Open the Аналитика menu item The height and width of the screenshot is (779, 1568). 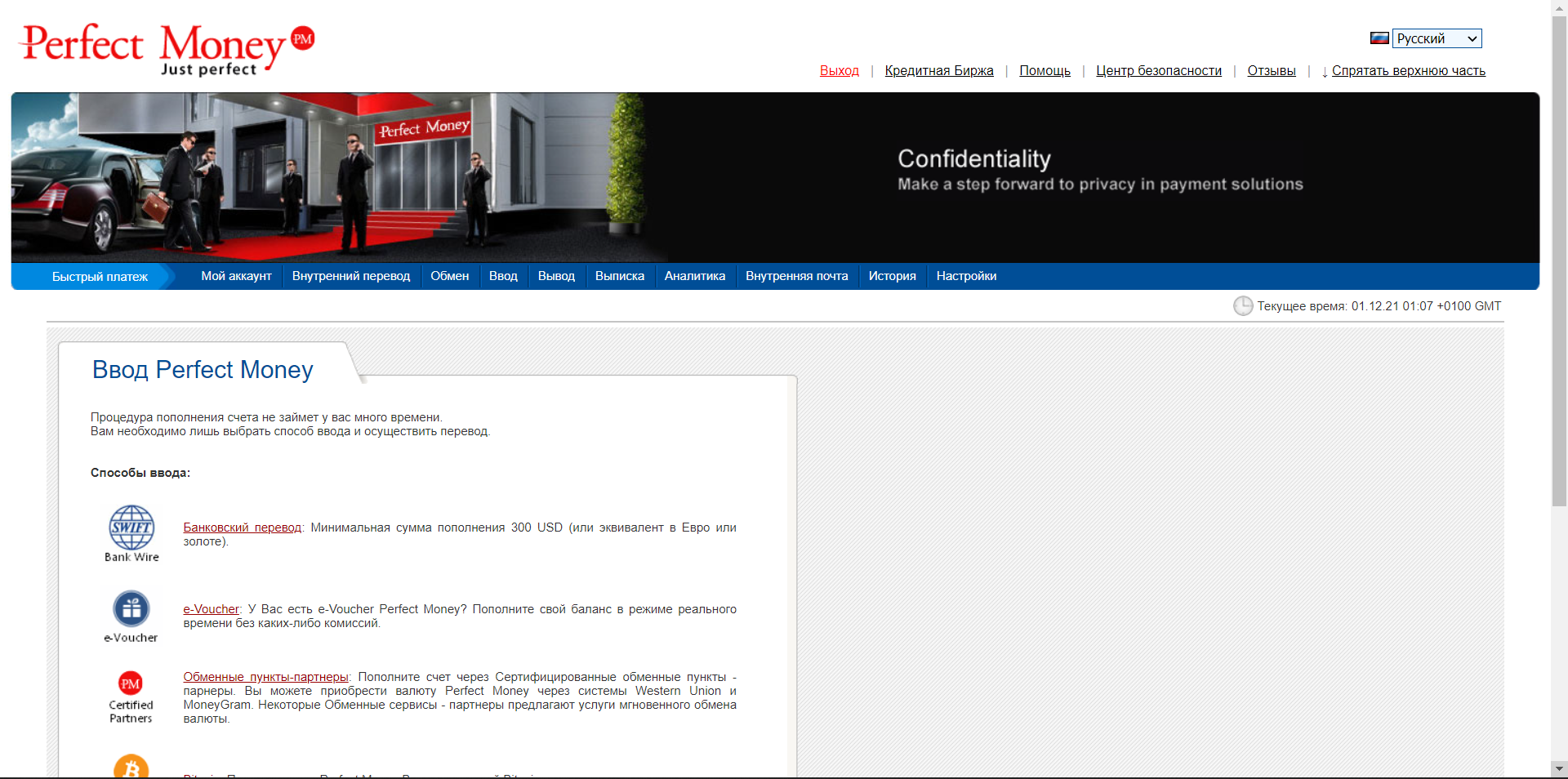tap(695, 276)
